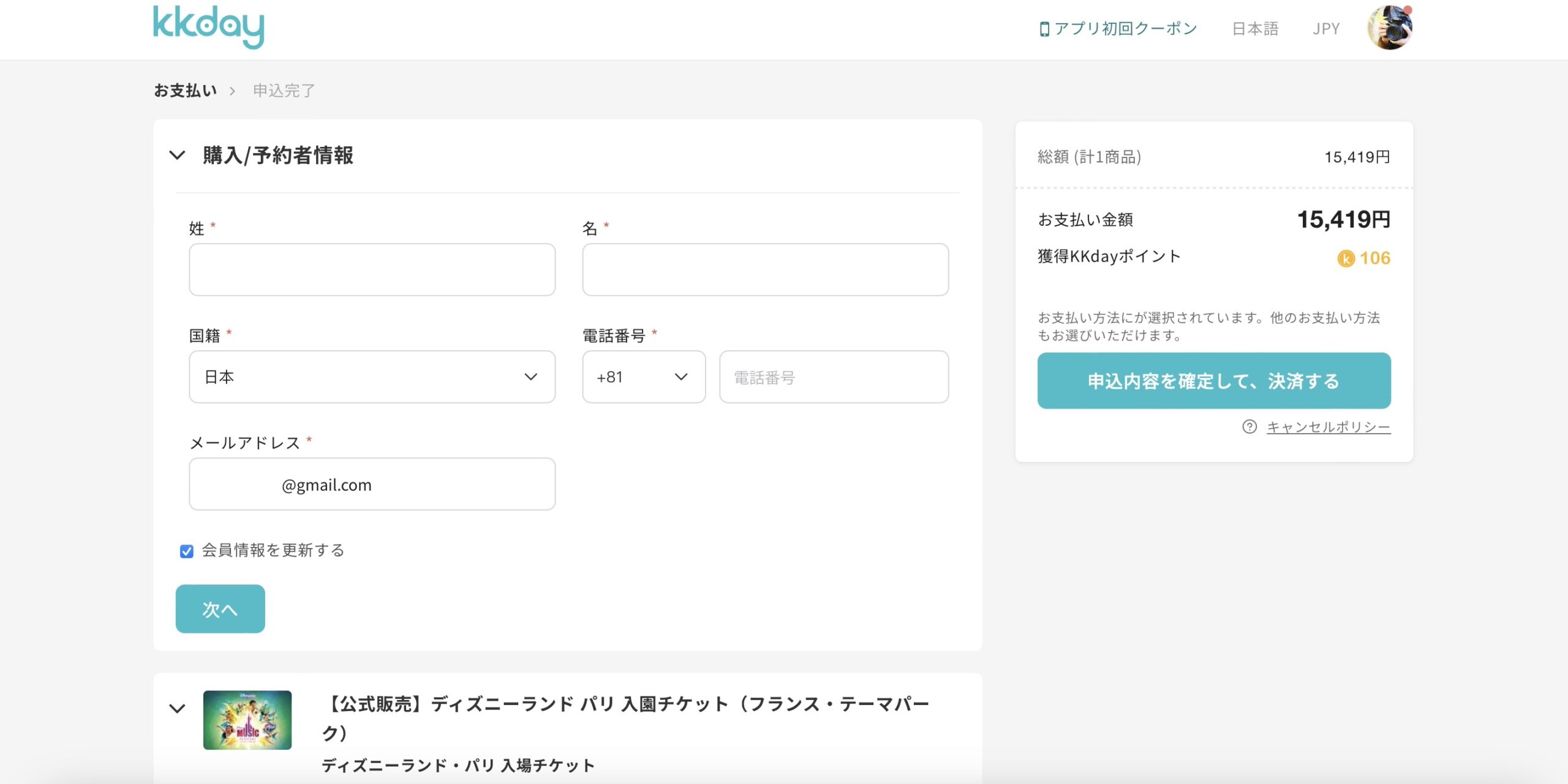Click the 総額 (計1商品) label
The image size is (1568, 784).
(x=1090, y=157)
